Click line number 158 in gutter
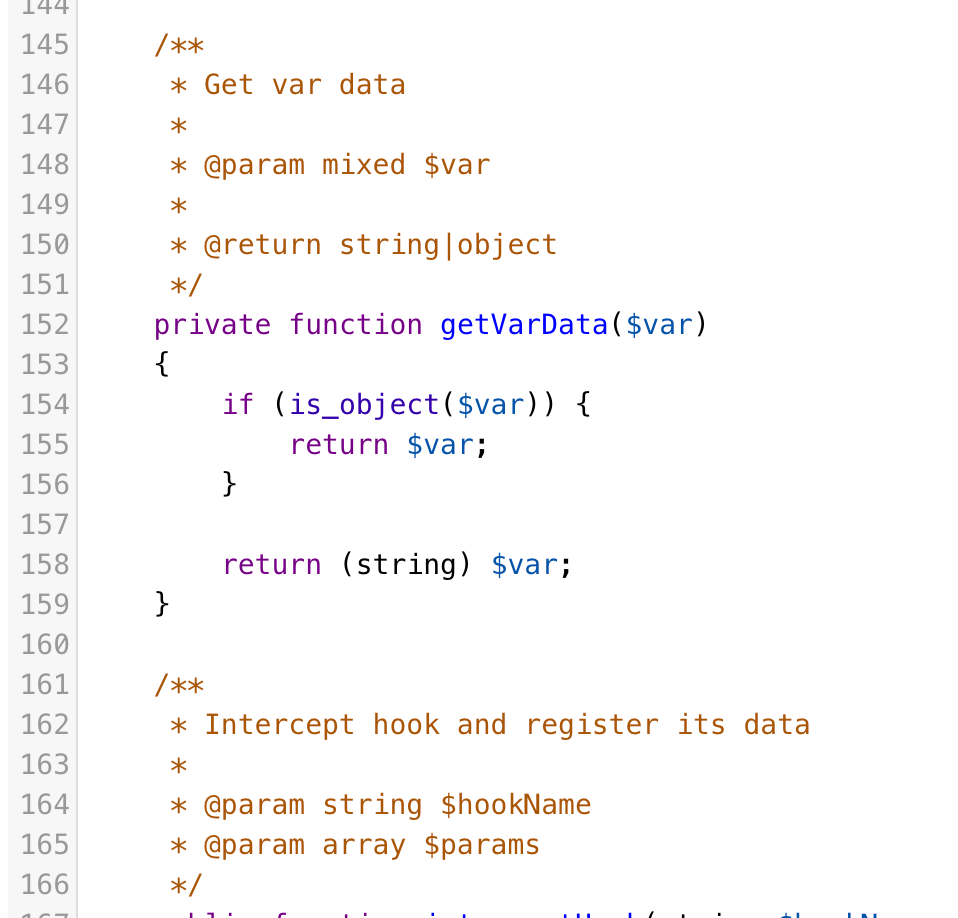 coord(45,564)
